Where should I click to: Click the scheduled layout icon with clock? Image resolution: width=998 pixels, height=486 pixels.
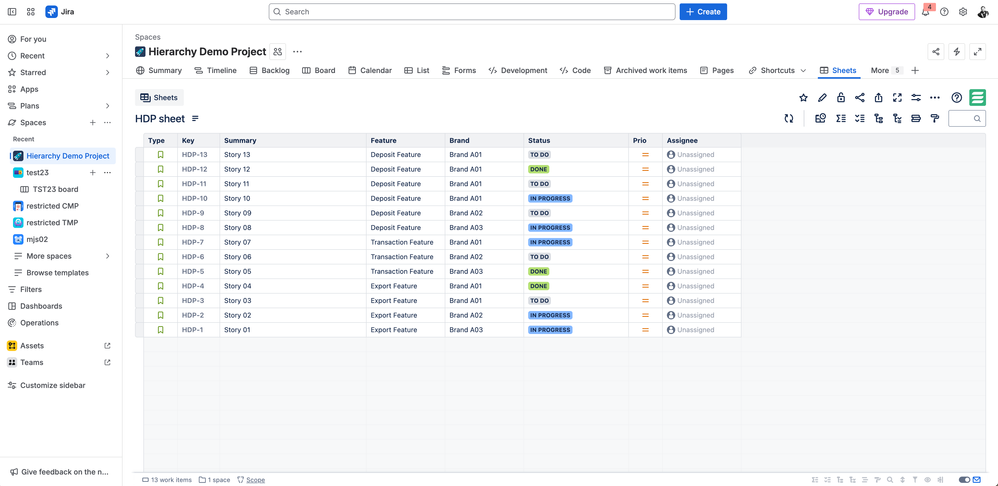pos(820,118)
